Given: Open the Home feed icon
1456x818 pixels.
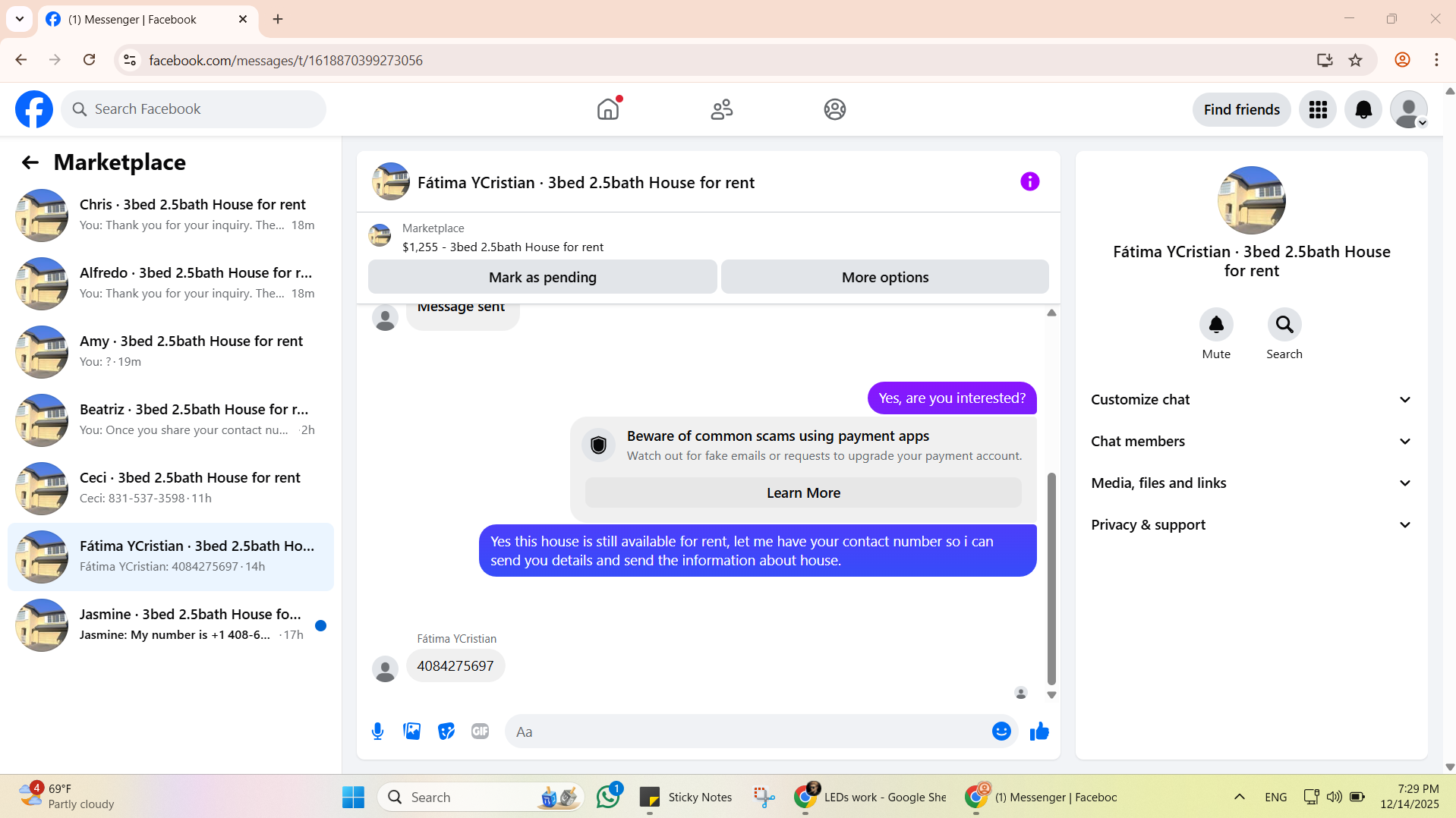Looking at the screenshot, I should click(x=608, y=109).
